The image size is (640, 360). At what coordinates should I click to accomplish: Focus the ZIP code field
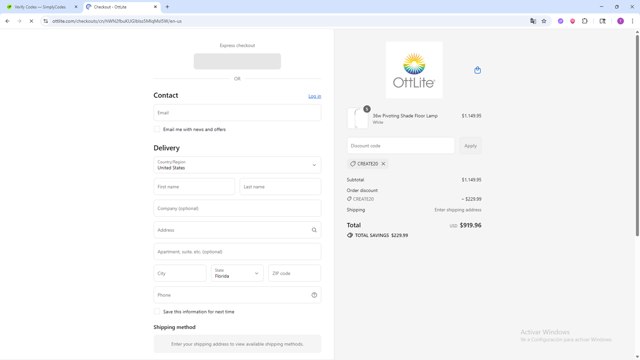(x=295, y=273)
